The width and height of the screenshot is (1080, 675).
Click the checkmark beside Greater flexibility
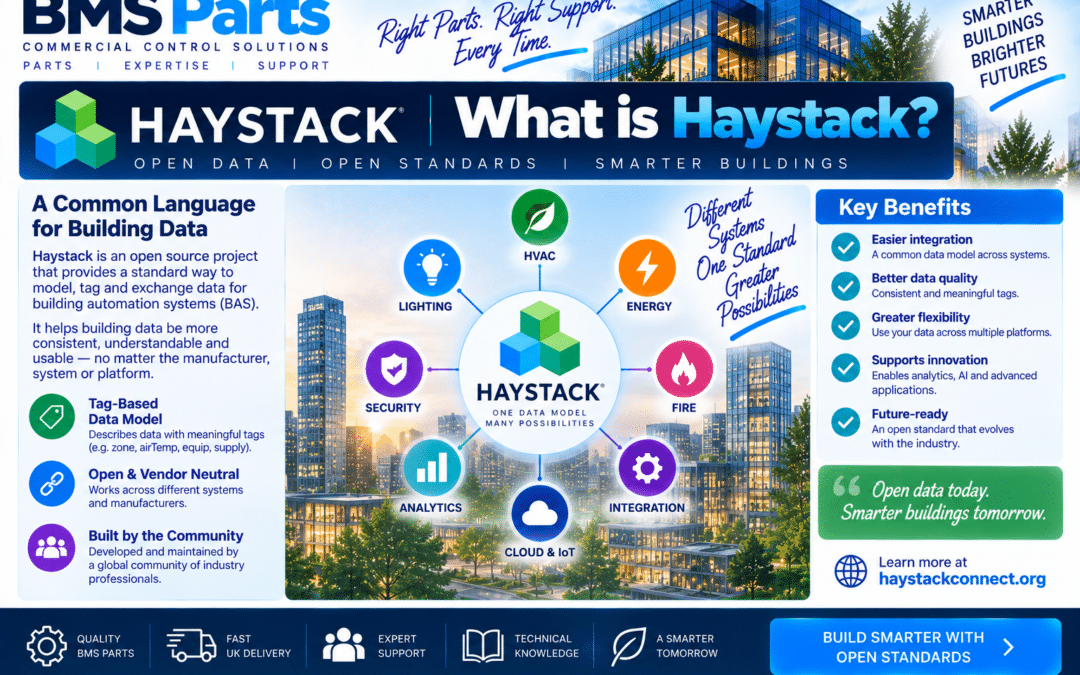pos(845,325)
